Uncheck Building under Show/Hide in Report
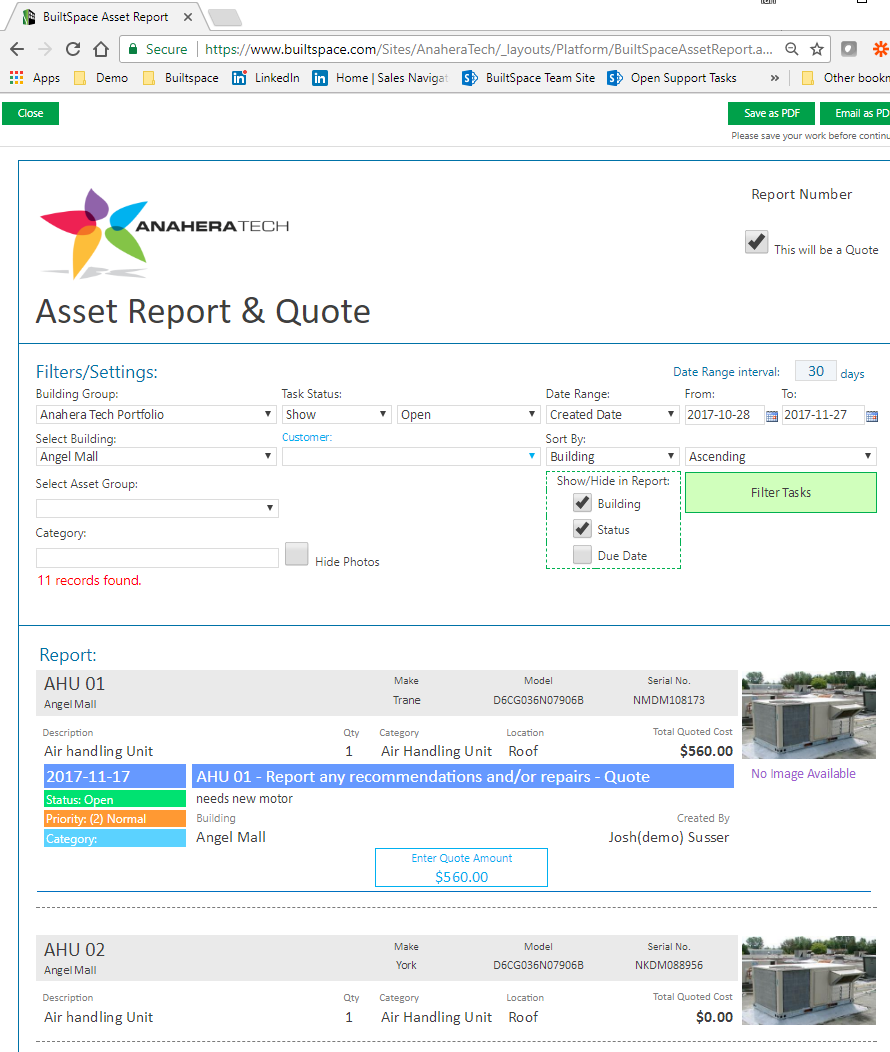The width and height of the screenshot is (890, 1052). tap(582, 503)
